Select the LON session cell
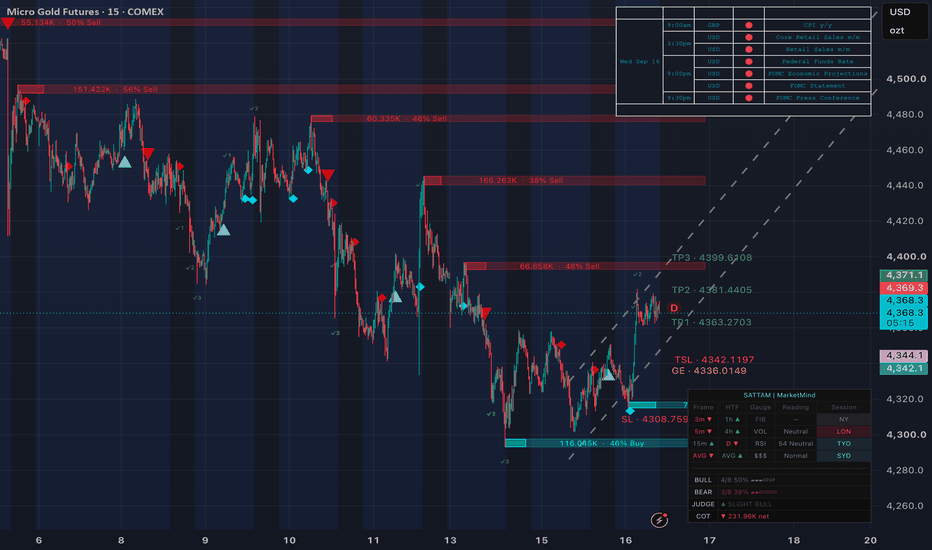The width and height of the screenshot is (932, 550). [x=843, y=432]
